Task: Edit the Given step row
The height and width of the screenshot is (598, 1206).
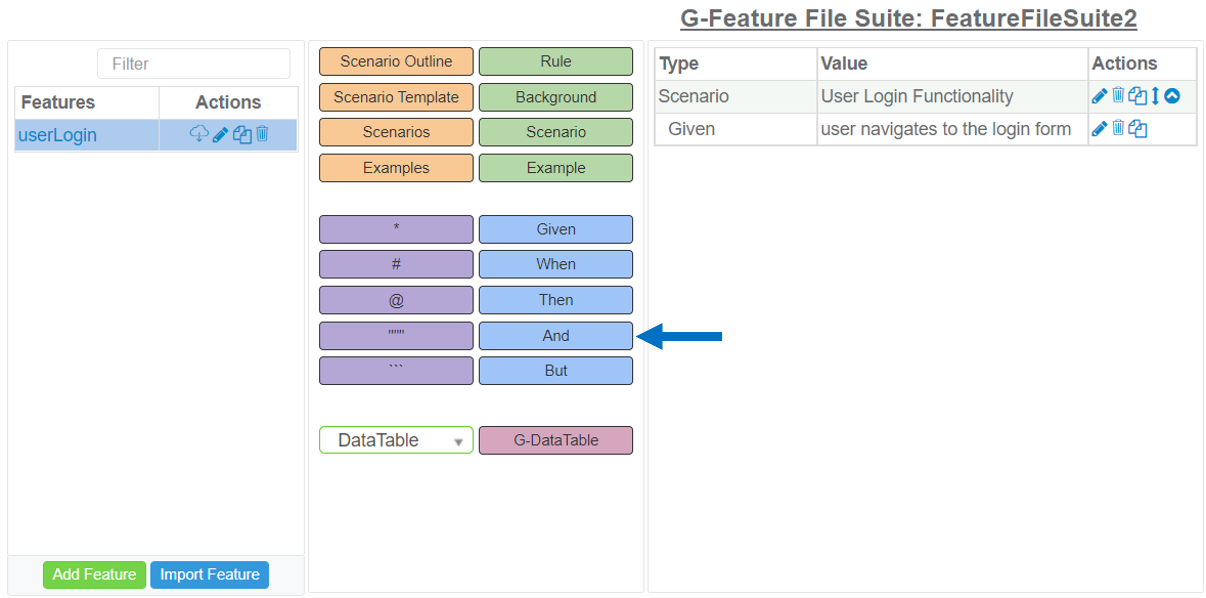Action: pyautogui.click(x=1100, y=129)
